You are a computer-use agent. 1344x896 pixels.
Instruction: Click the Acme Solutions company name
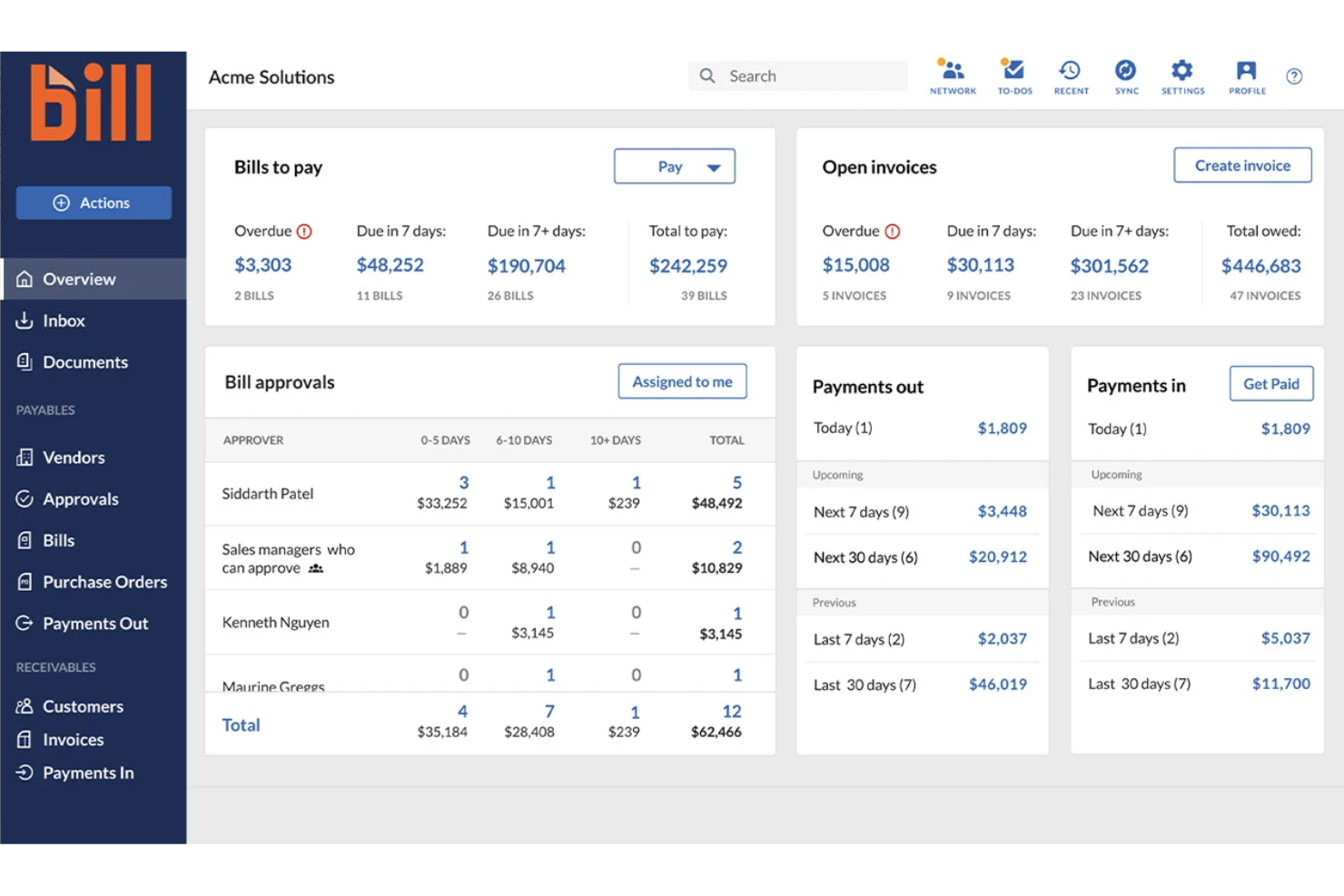[272, 77]
